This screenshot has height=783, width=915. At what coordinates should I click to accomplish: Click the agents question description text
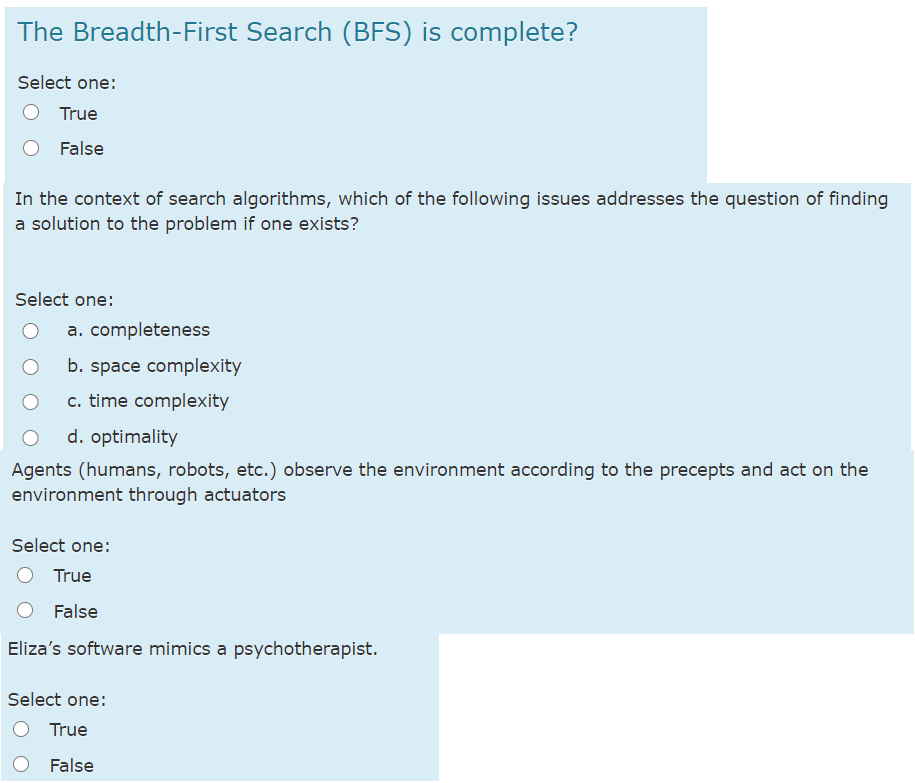[440, 480]
